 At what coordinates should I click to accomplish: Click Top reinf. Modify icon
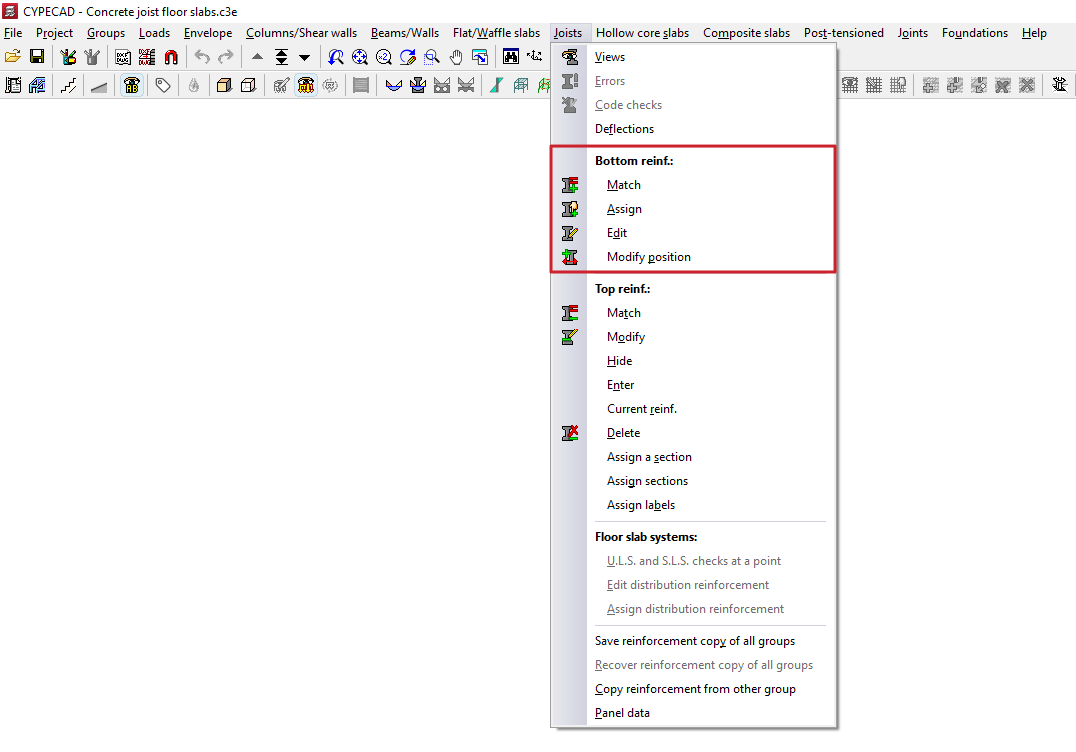pos(570,337)
